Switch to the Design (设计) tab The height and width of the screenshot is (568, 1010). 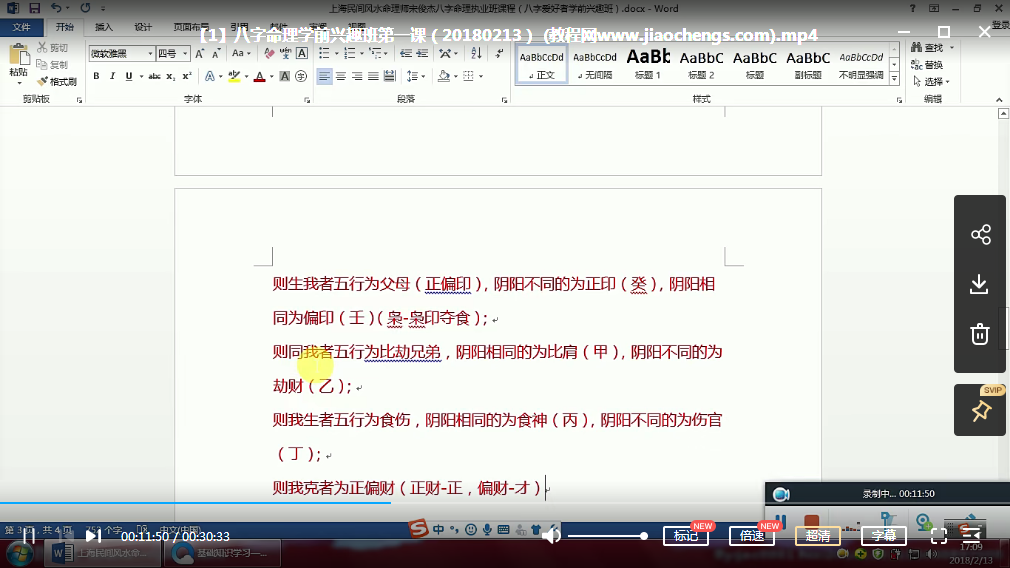143,27
